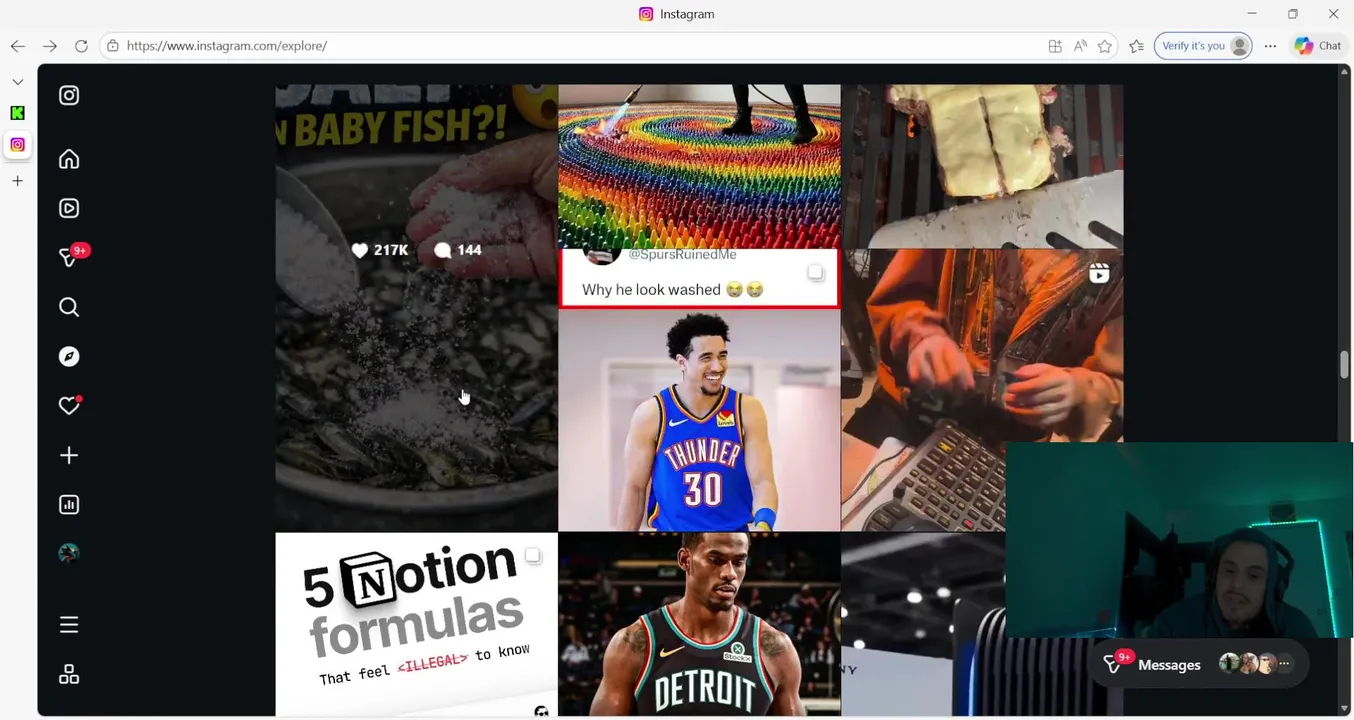The width and height of the screenshot is (1354, 720).
Task: Click the scrollbar down arrow
Action: coord(1344,709)
